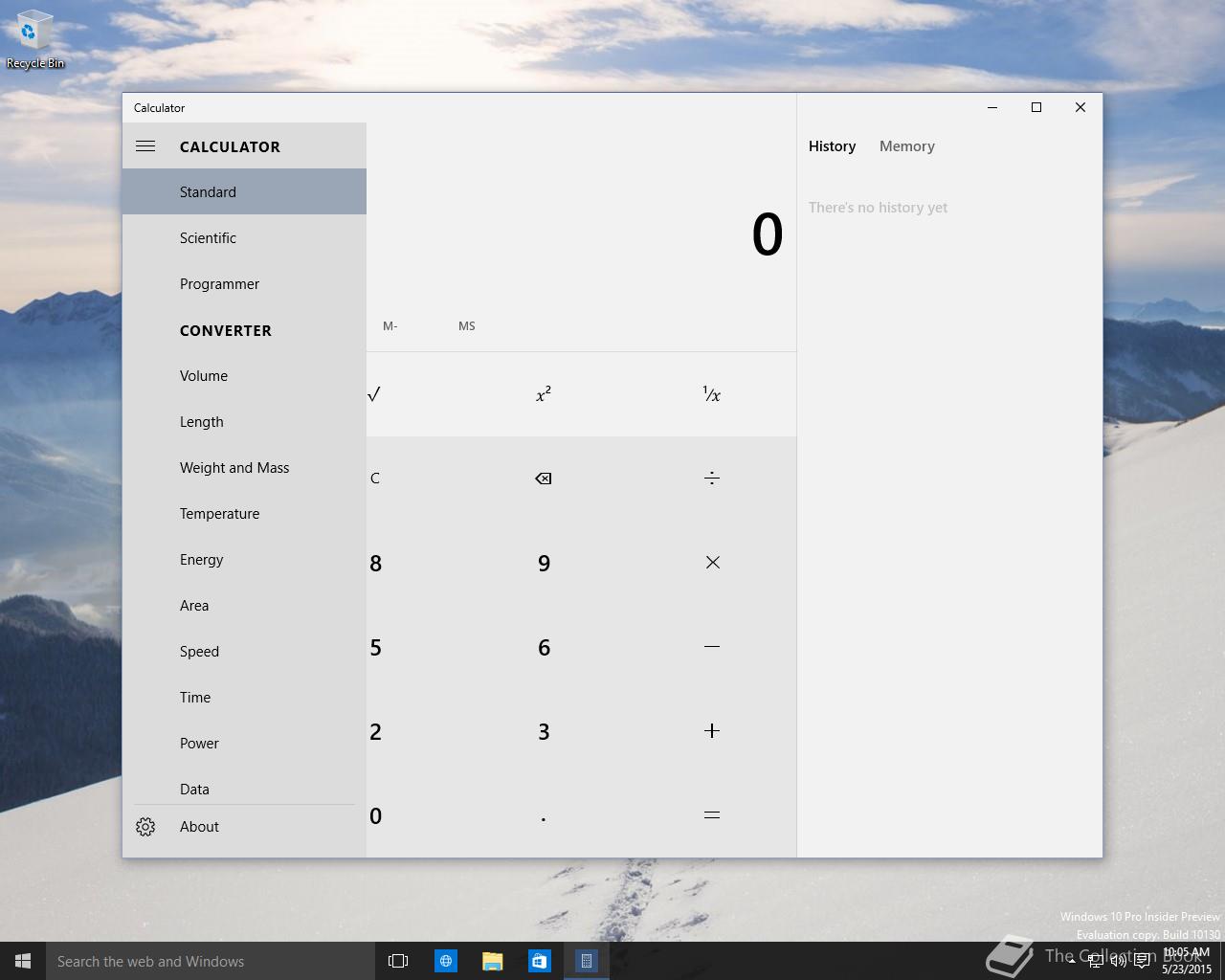Open the Store app in taskbar
Viewport: 1225px width, 980px height.
[539, 961]
